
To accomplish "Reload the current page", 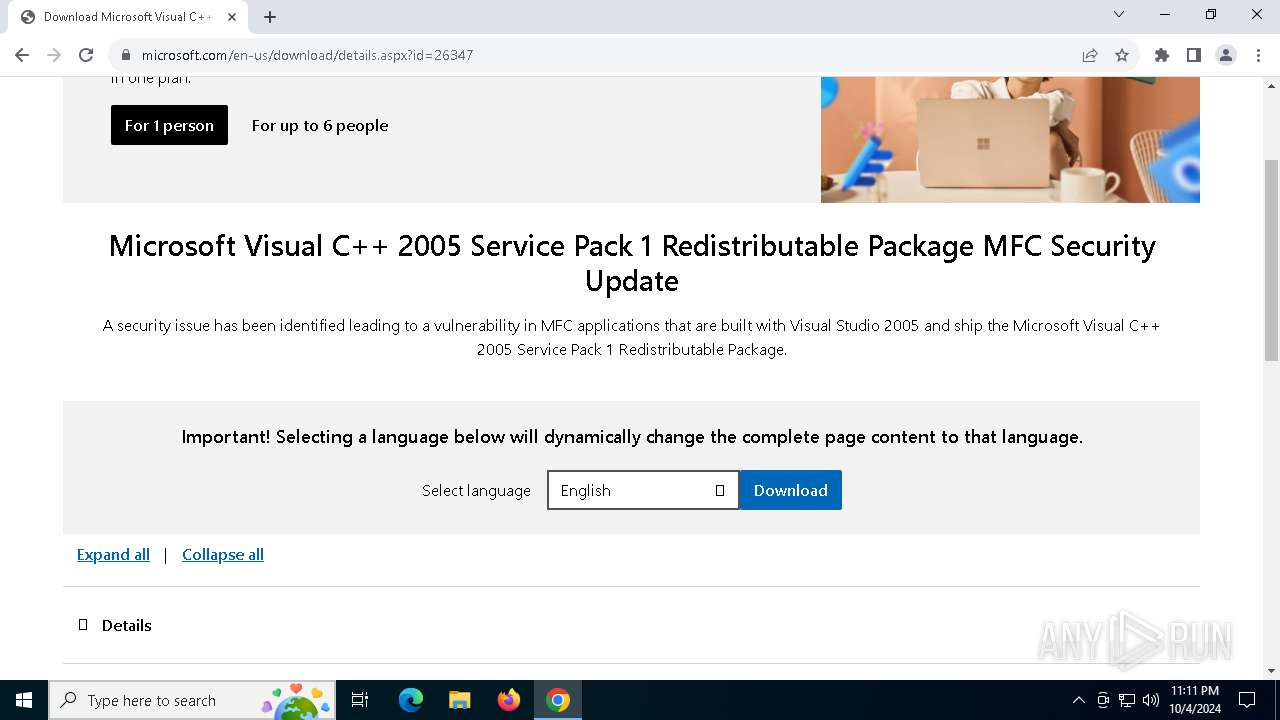I will click(86, 55).
